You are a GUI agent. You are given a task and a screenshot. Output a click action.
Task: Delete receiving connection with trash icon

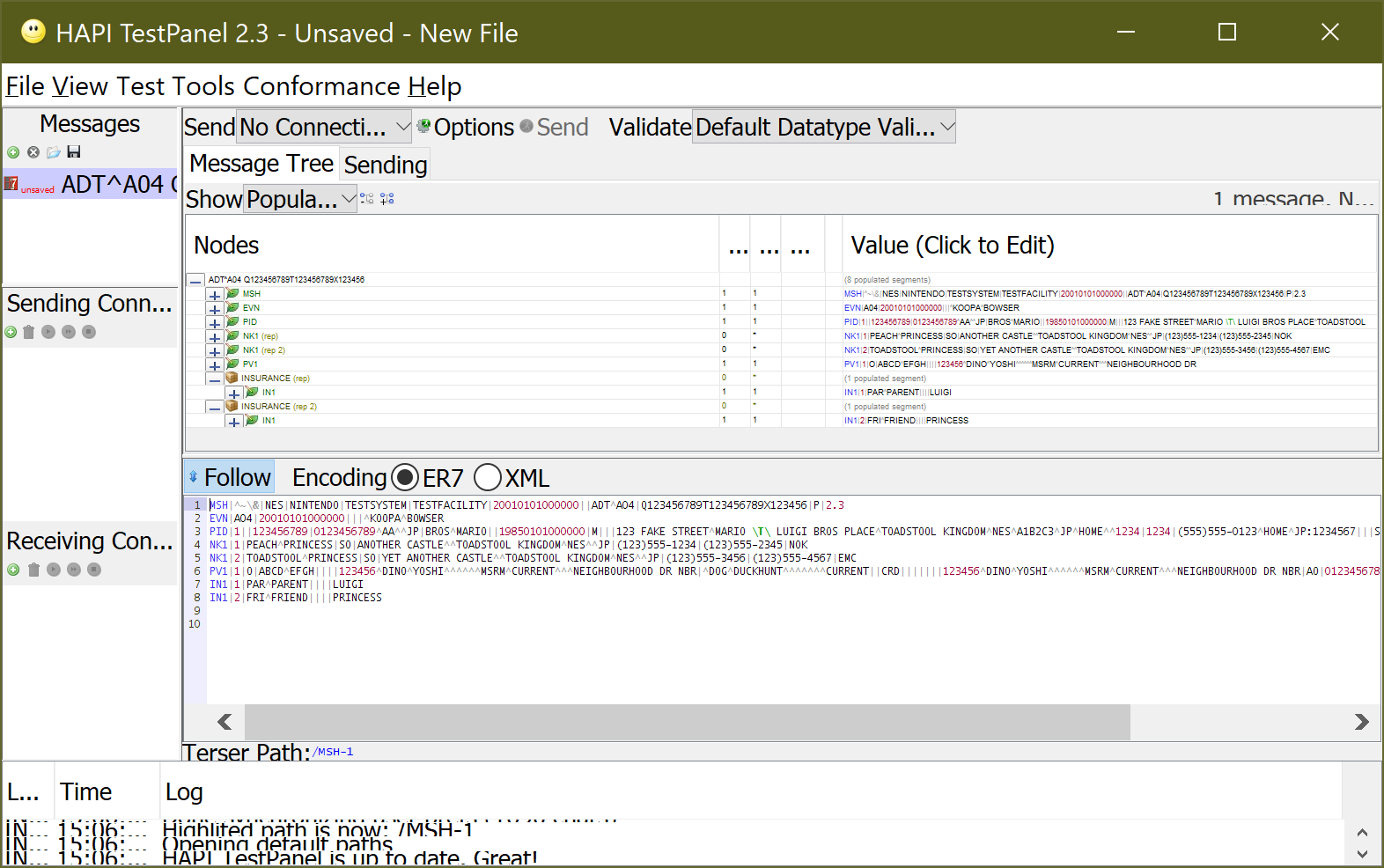pos(33,570)
